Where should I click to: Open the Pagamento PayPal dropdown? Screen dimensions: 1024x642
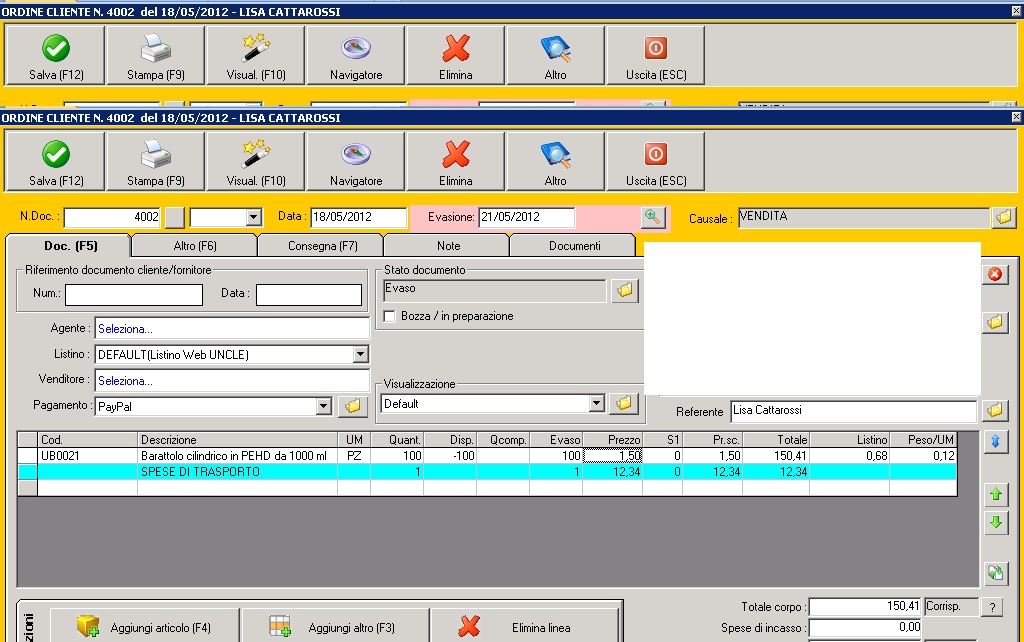[323, 406]
